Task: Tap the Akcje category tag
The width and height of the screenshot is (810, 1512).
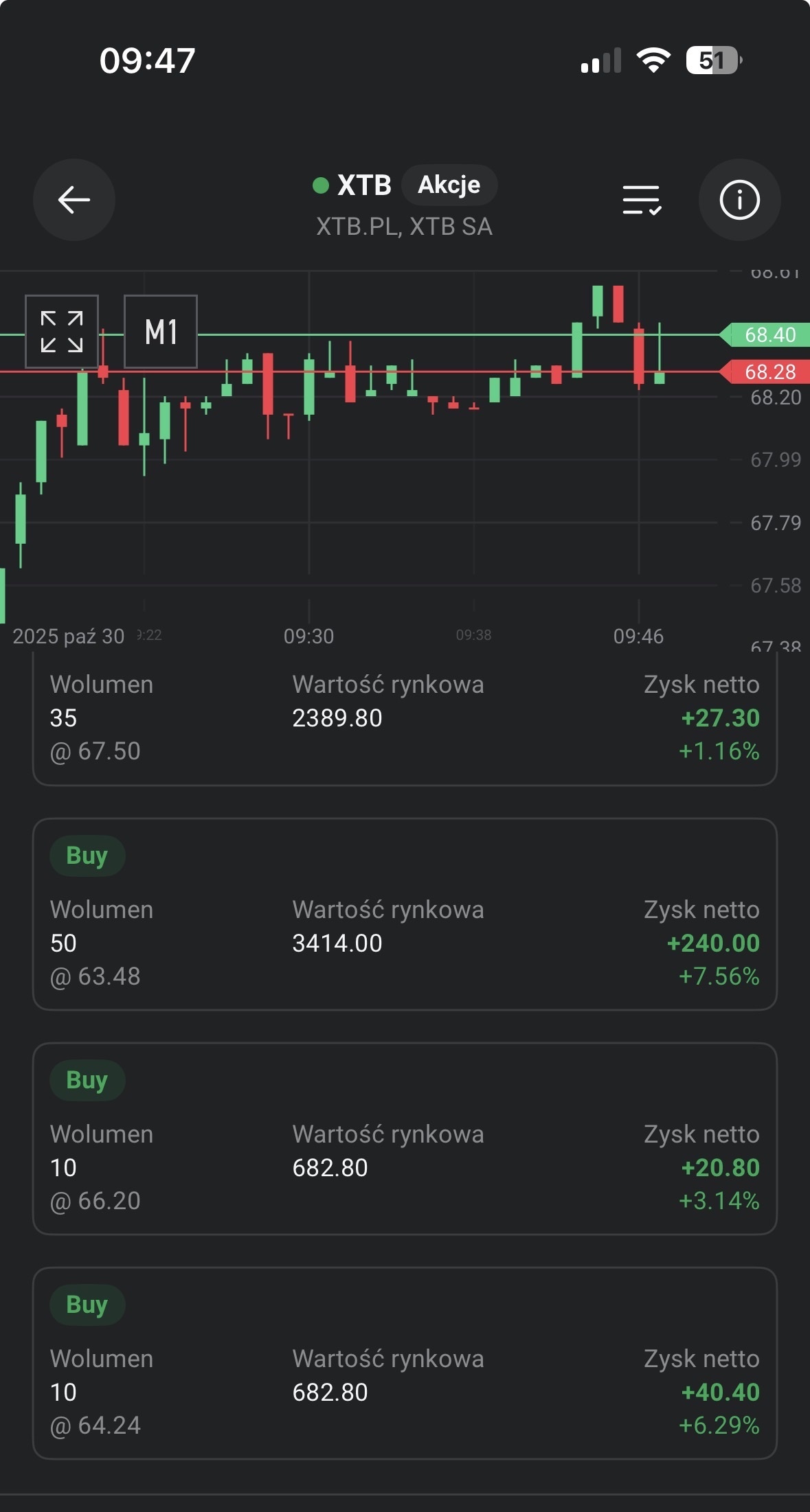Action: coord(449,185)
